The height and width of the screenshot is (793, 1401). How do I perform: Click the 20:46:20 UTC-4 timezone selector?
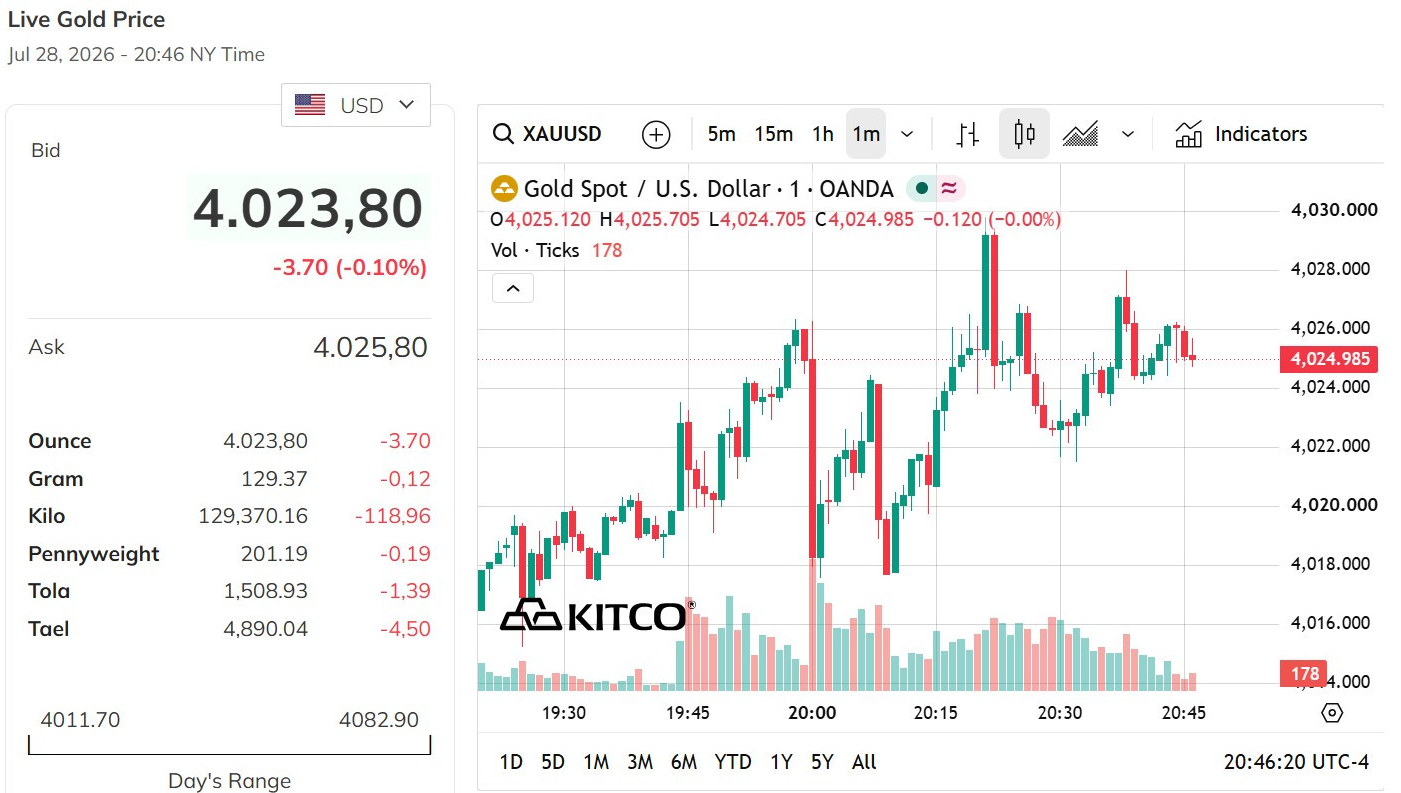1296,762
